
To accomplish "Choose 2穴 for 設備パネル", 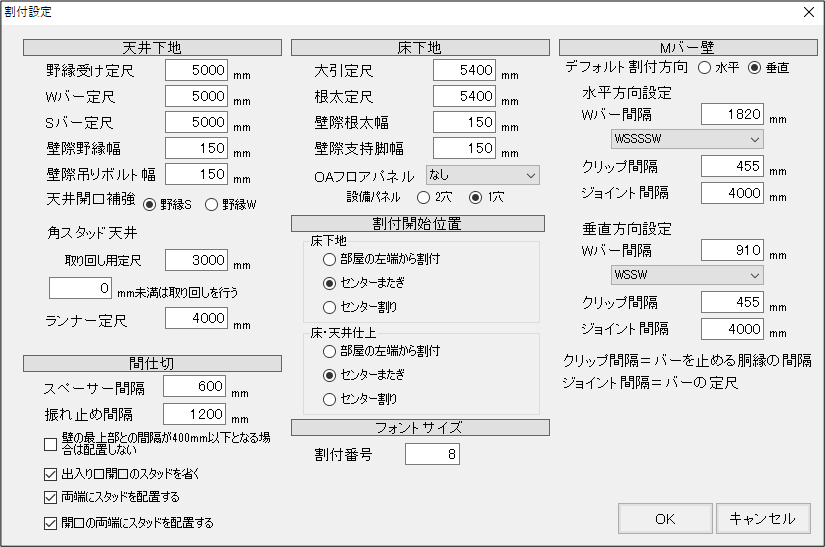I will point(423,197).
